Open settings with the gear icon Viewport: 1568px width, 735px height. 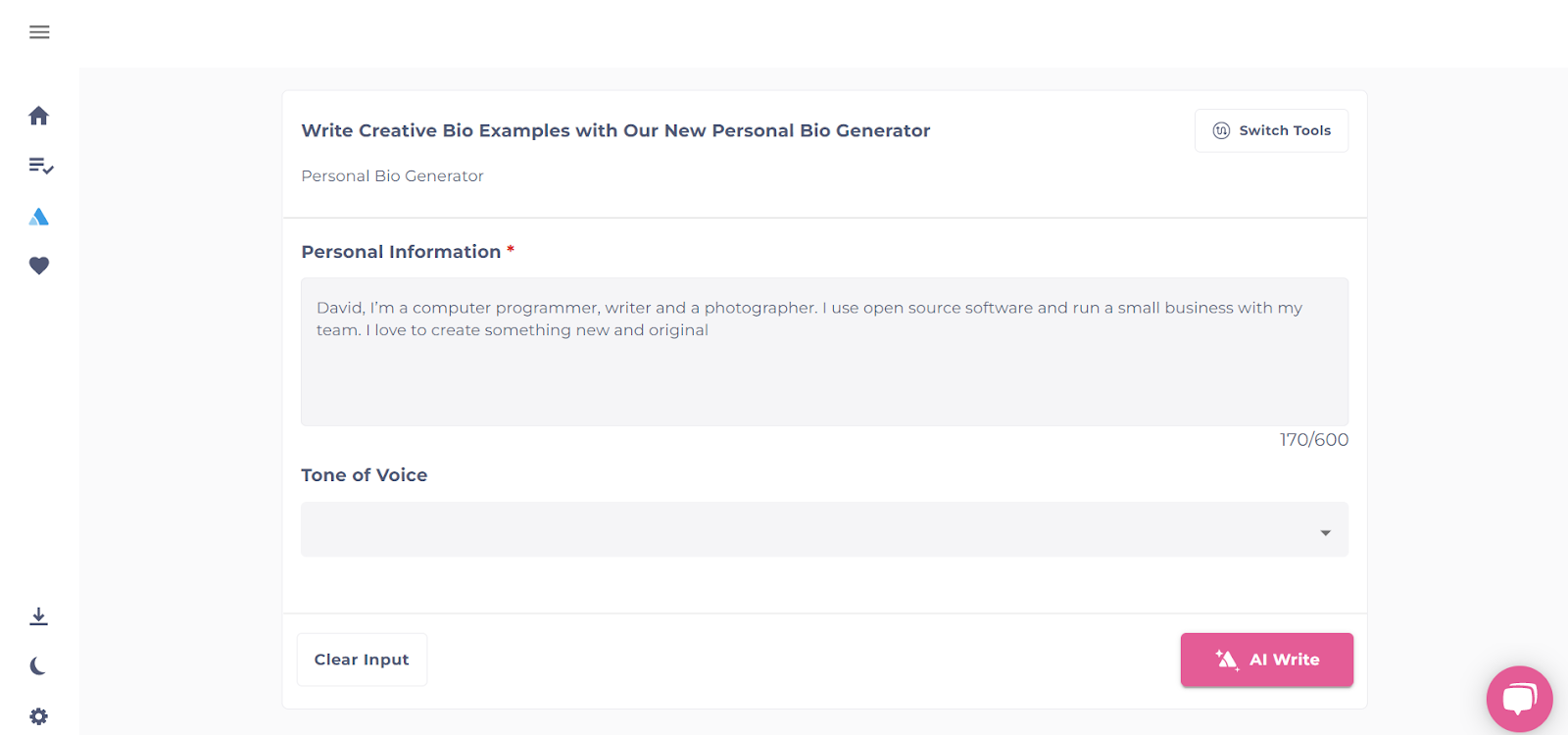(39, 716)
